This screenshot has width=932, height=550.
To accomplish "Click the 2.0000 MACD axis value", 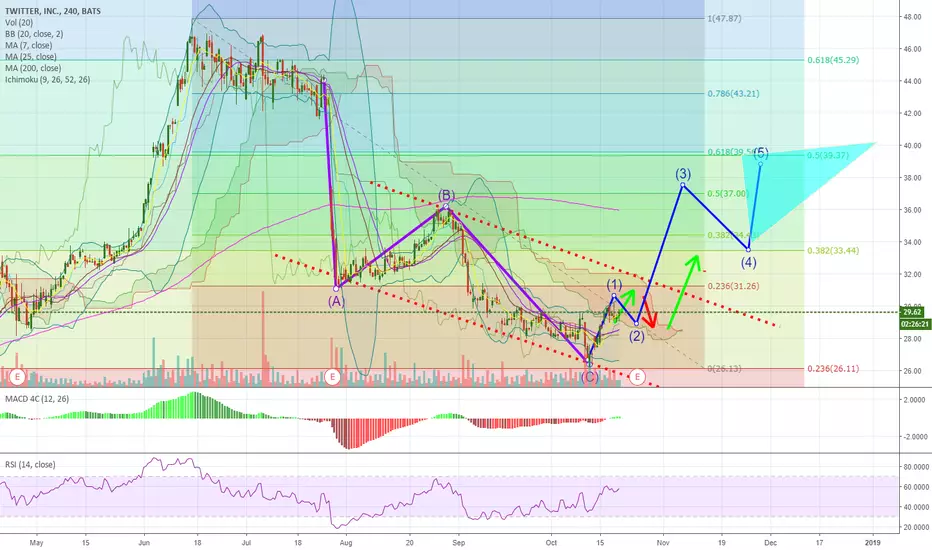I will [x=915, y=400].
